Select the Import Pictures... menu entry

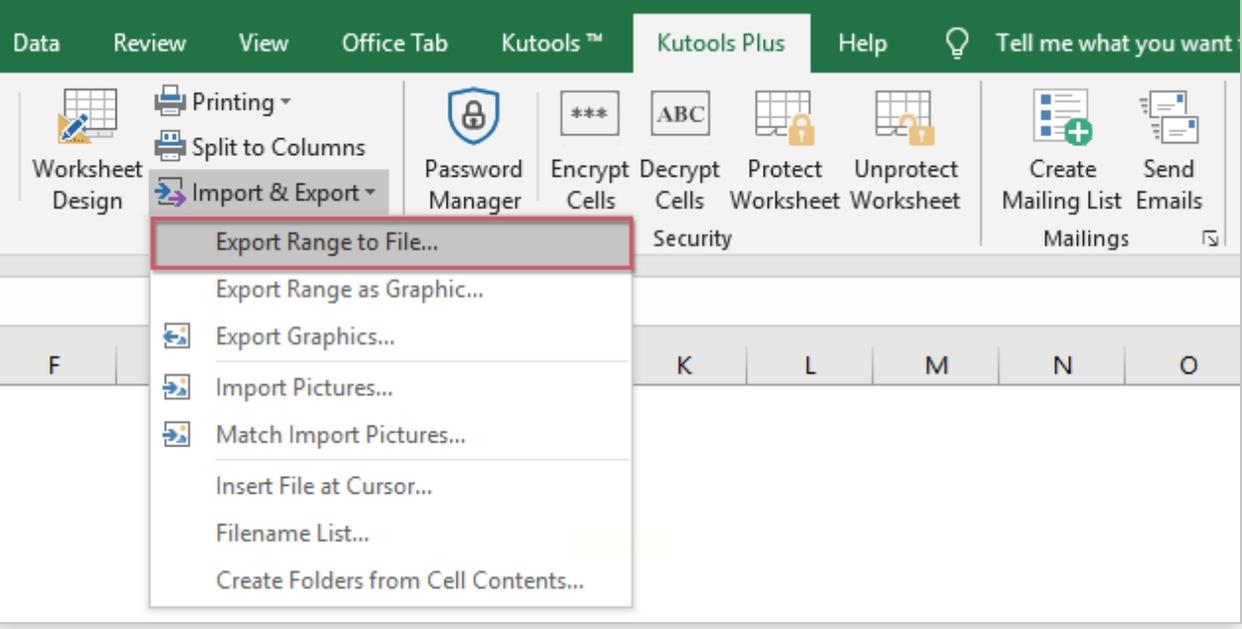[391, 389]
